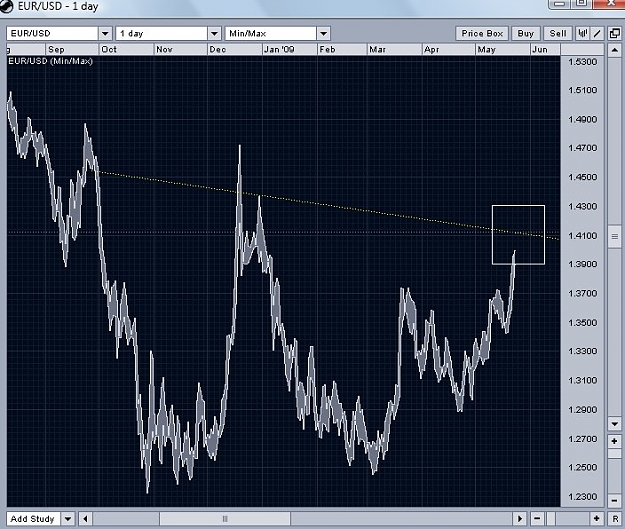Select the bar chart study icon
The height and width of the screenshot is (529, 625).
pyautogui.click(x=582, y=33)
